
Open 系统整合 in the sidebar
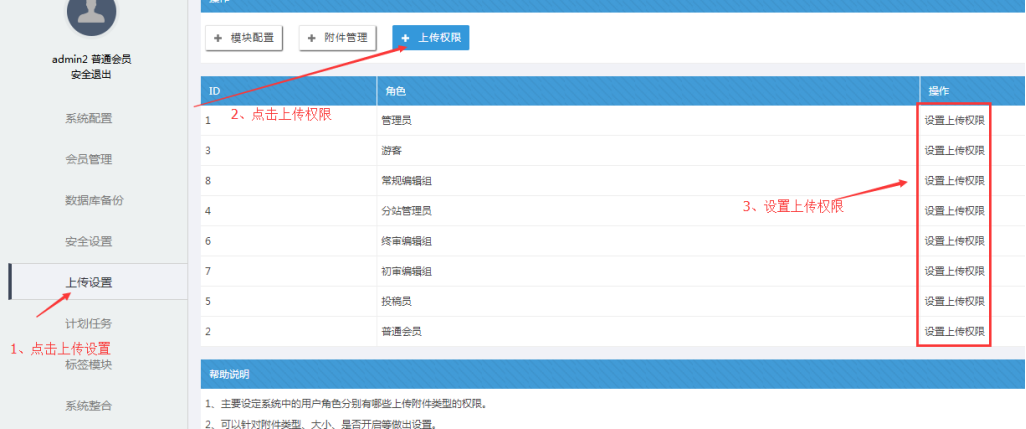(89, 405)
